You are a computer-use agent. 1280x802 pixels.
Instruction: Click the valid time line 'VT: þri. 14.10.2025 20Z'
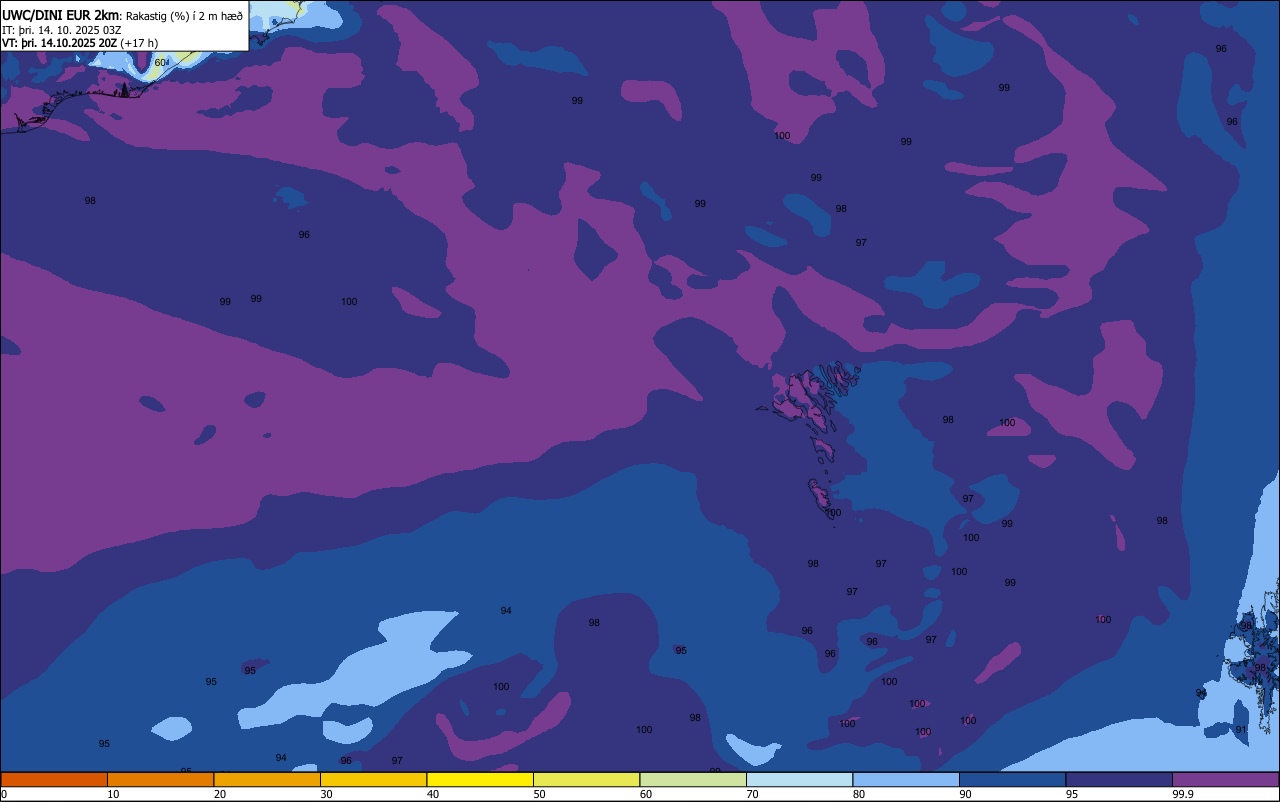click(59, 43)
